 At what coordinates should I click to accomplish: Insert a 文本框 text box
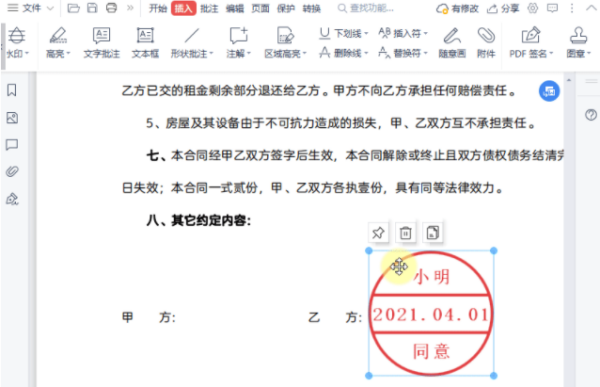145,42
